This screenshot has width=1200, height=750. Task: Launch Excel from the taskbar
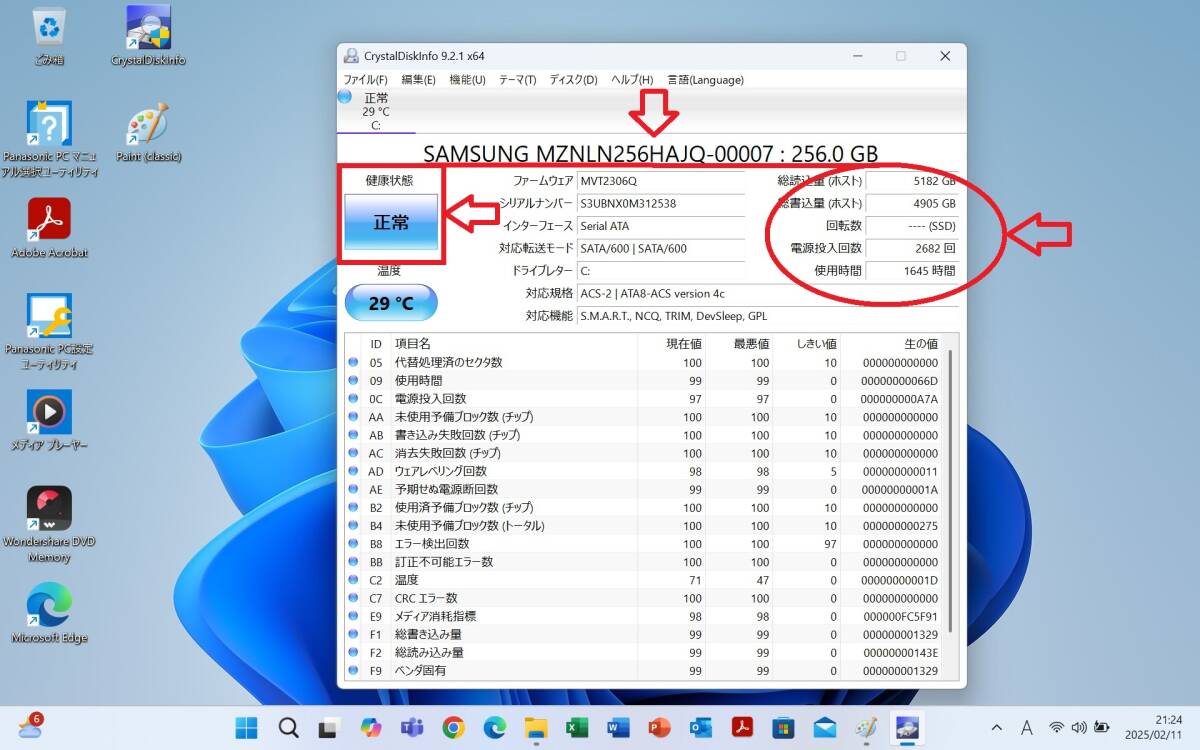[x=577, y=727]
